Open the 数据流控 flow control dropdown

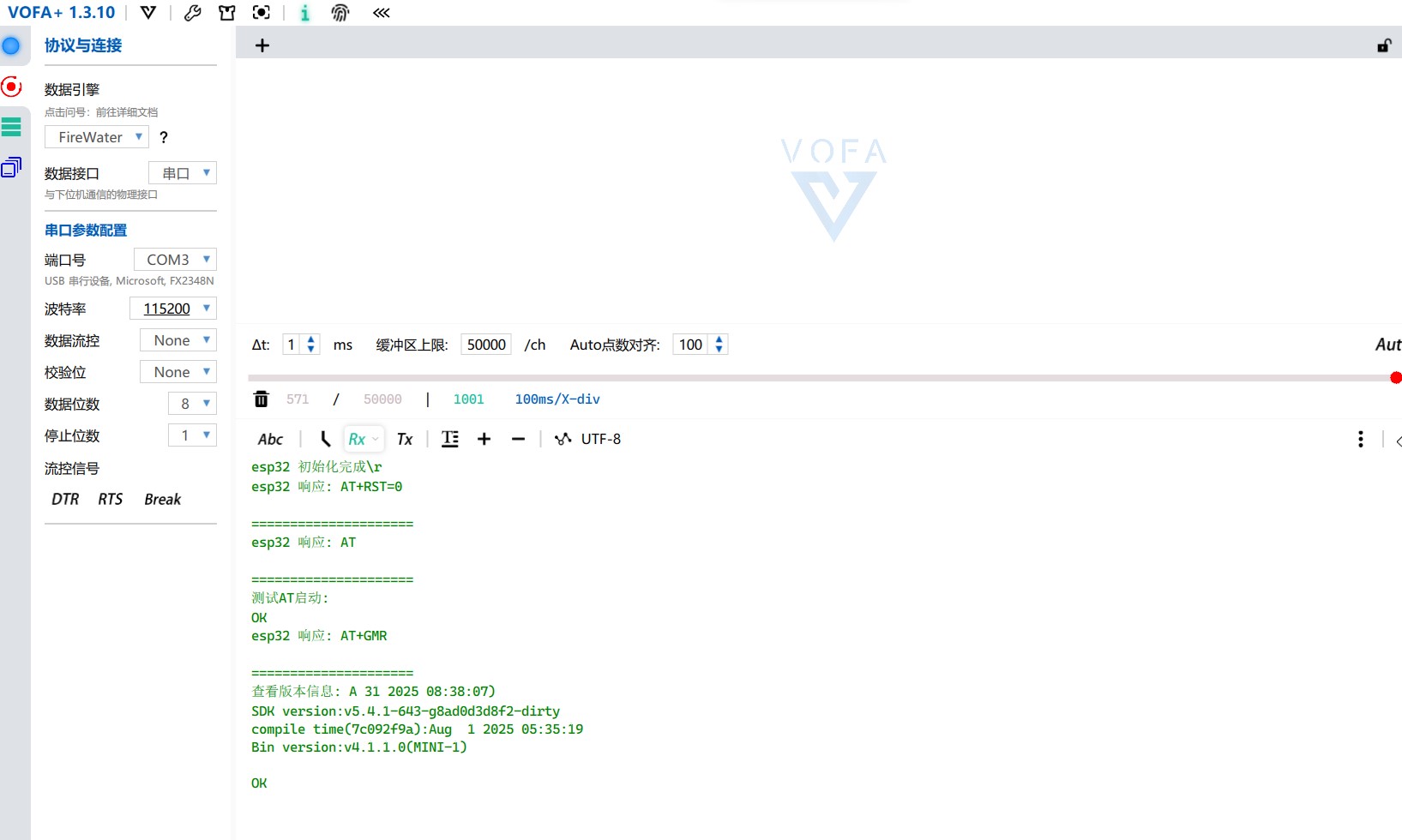[x=178, y=340]
